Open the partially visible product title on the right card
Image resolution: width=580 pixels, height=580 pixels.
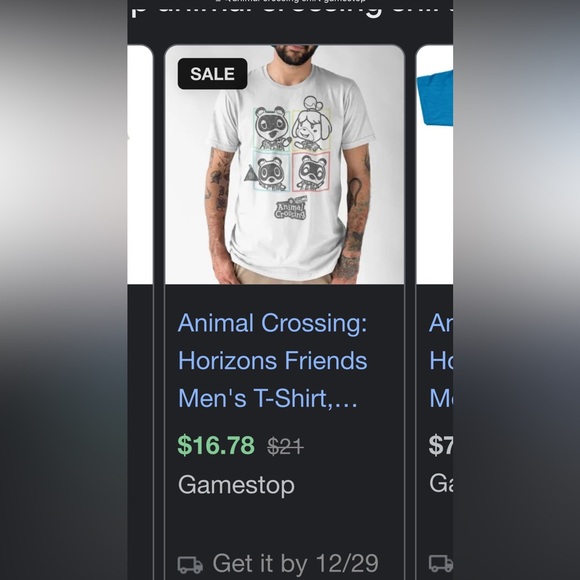(441, 361)
